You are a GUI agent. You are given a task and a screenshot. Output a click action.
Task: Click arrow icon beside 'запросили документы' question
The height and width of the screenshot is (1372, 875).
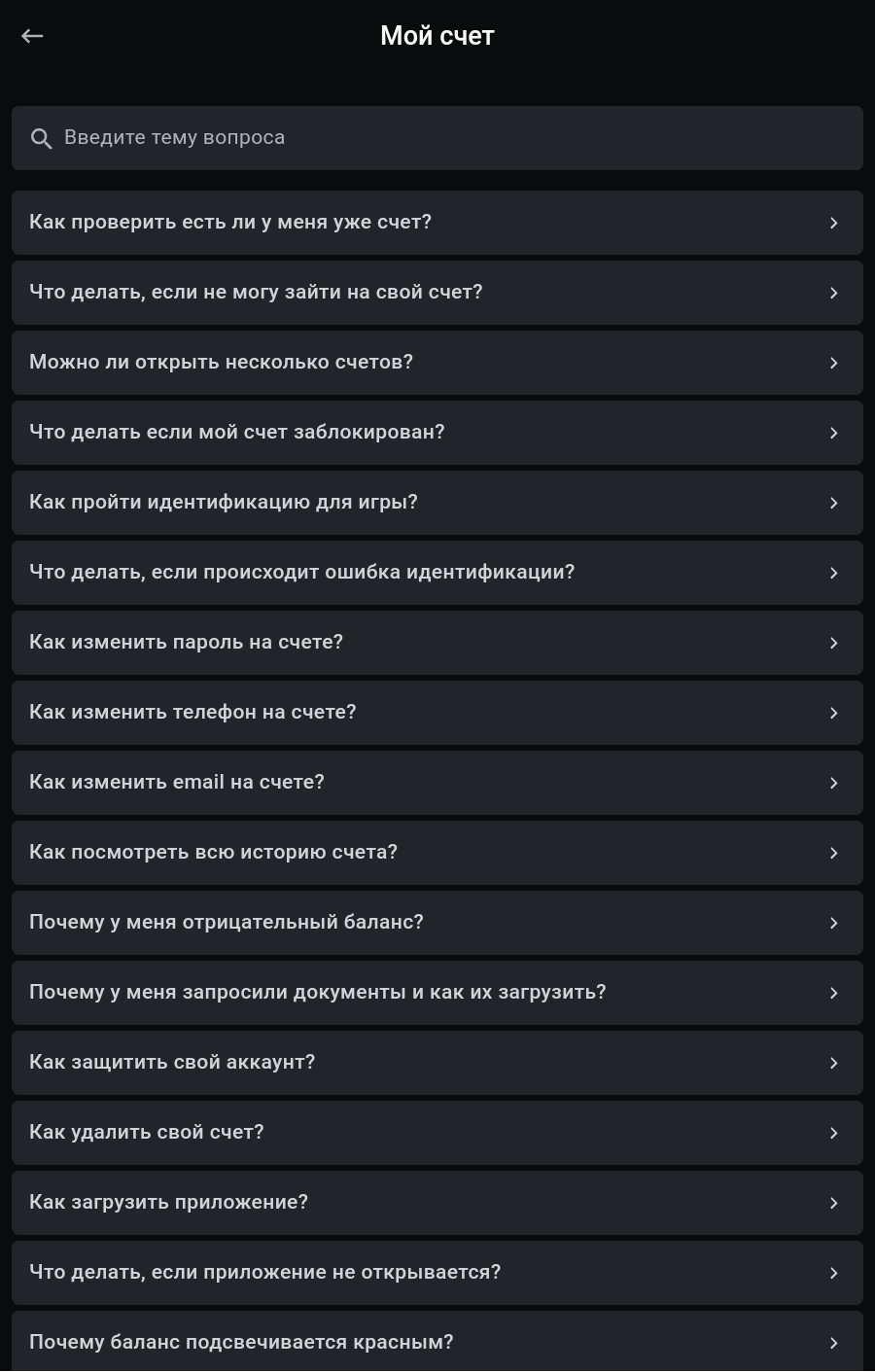(x=833, y=993)
